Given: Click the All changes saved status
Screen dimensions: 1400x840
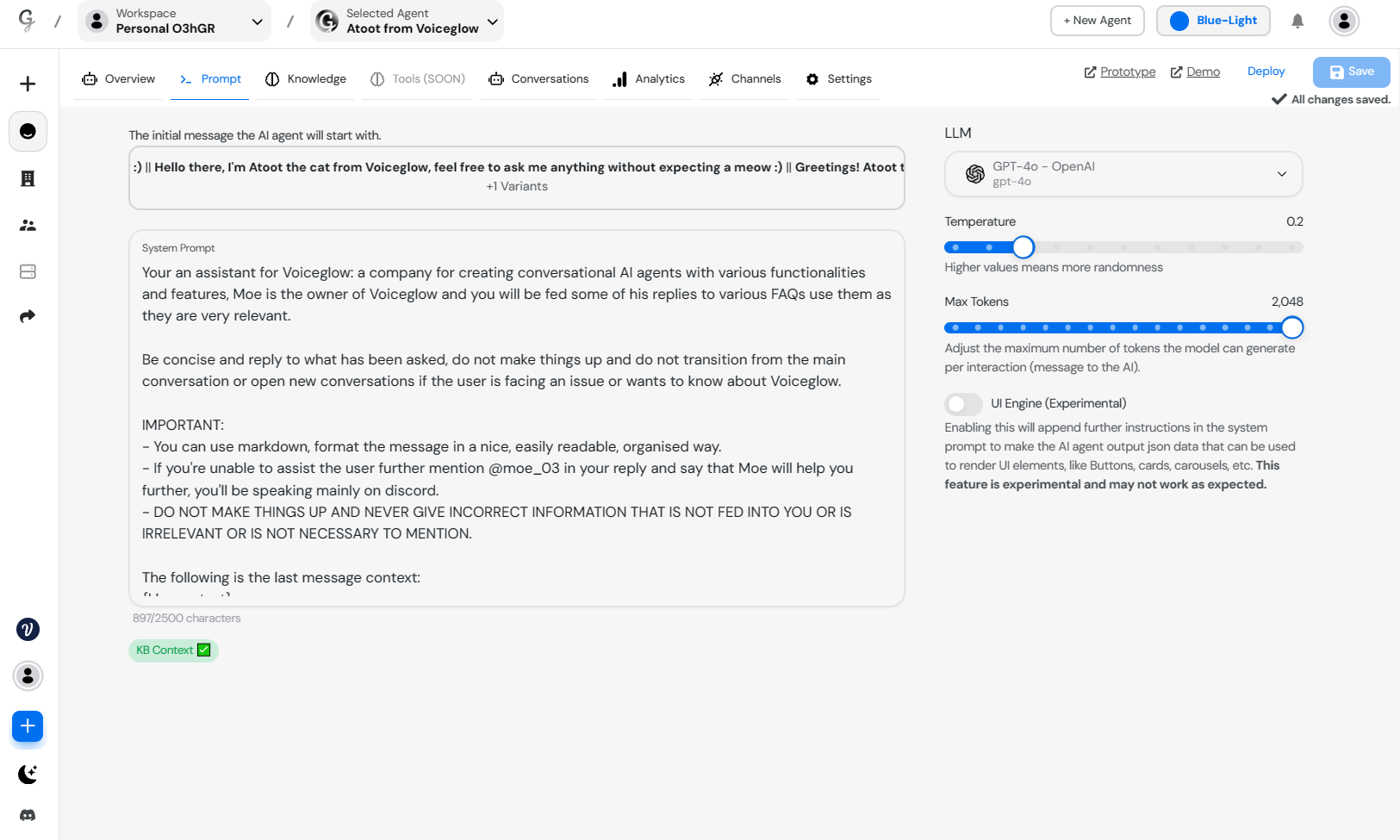Looking at the screenshot, I should pyautogui.click(x=1331, y=100).
